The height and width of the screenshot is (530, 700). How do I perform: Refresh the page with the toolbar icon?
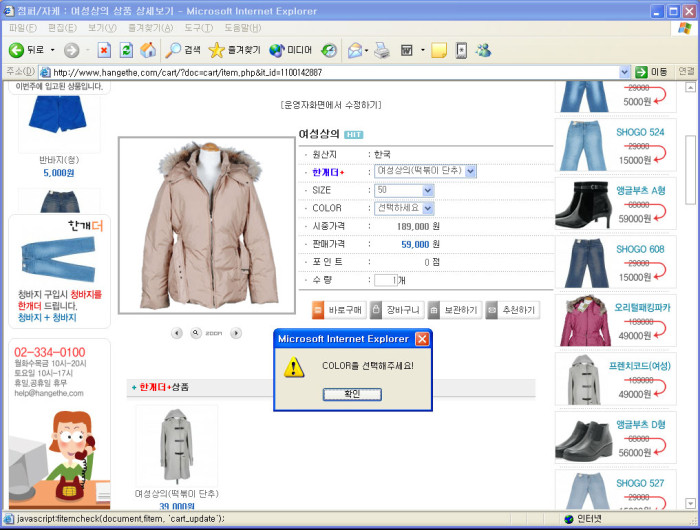126,50
